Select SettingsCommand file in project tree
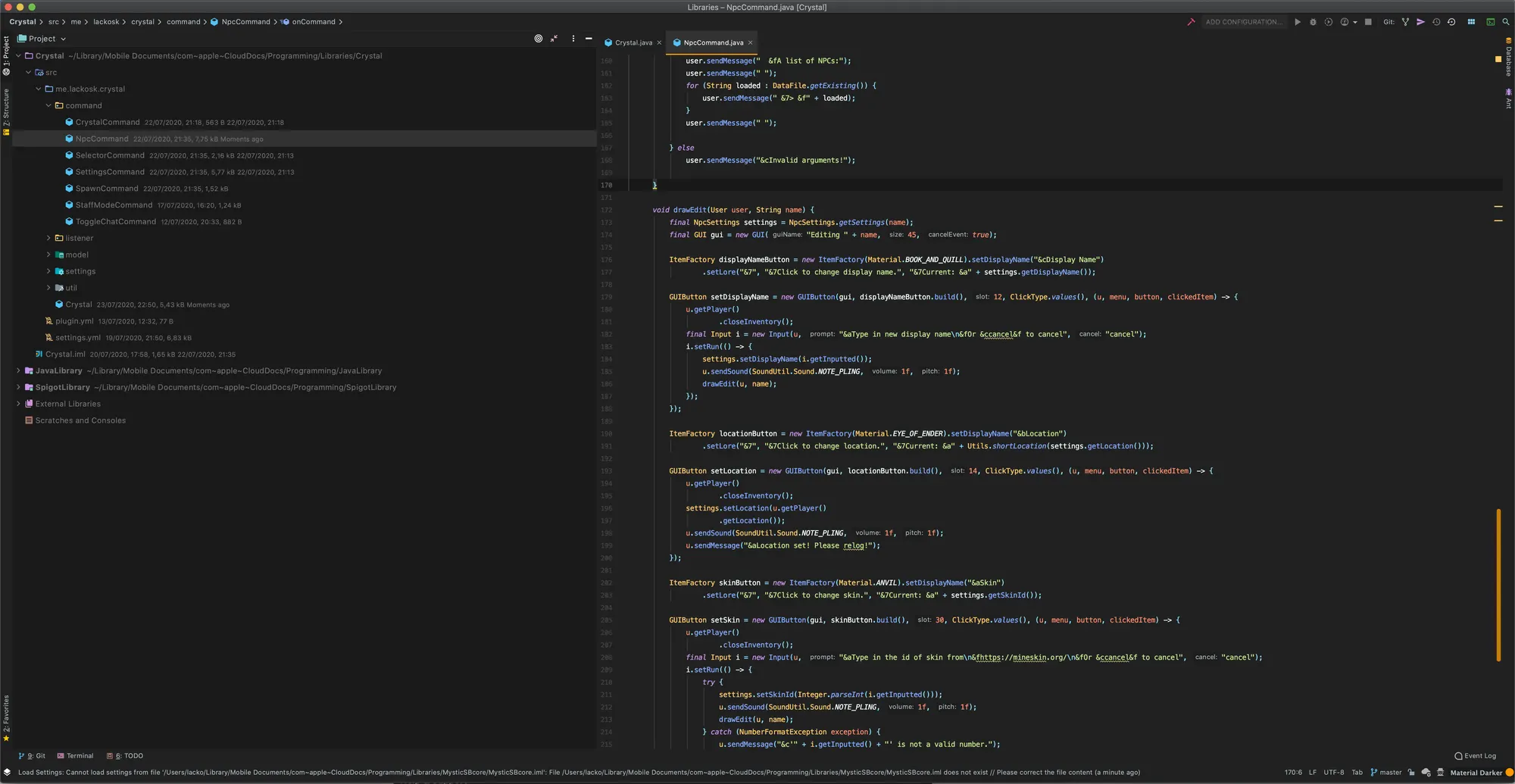1515x784 pixels. click(109, 172)
